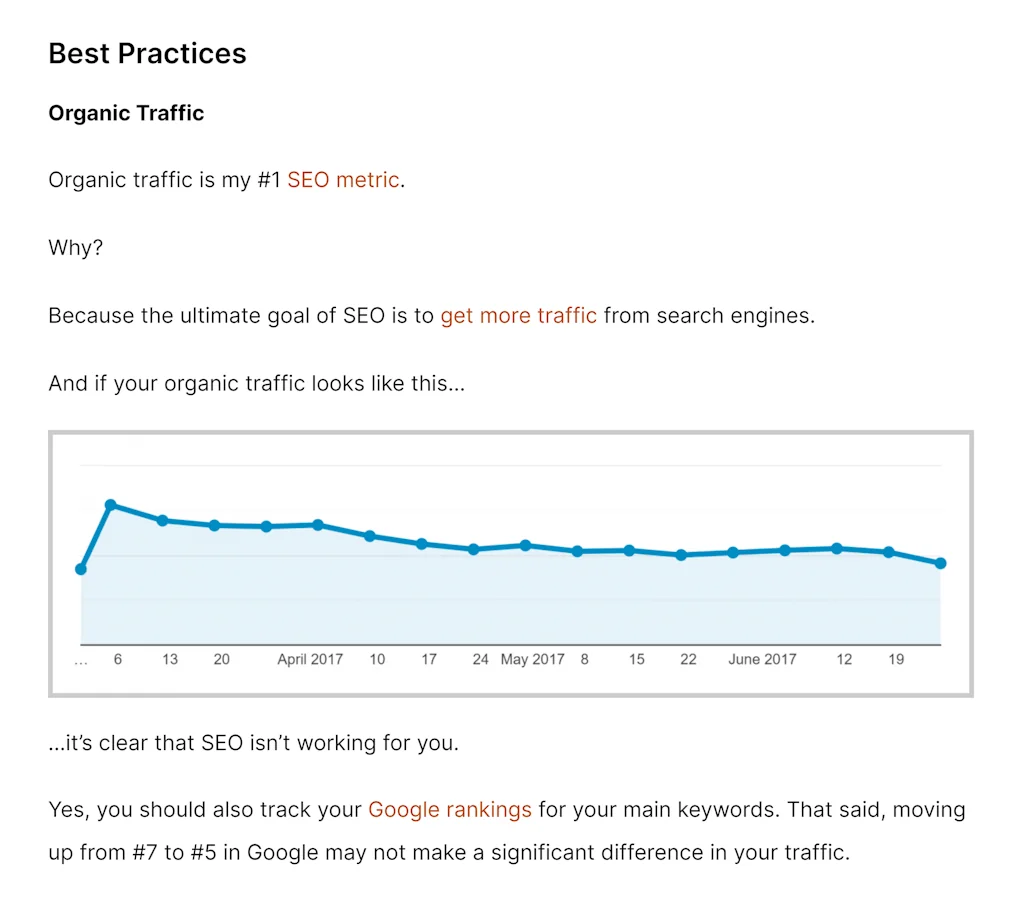Click the data point above the 13 label
Screen dimensions: 1024x903
pos(162,520)
